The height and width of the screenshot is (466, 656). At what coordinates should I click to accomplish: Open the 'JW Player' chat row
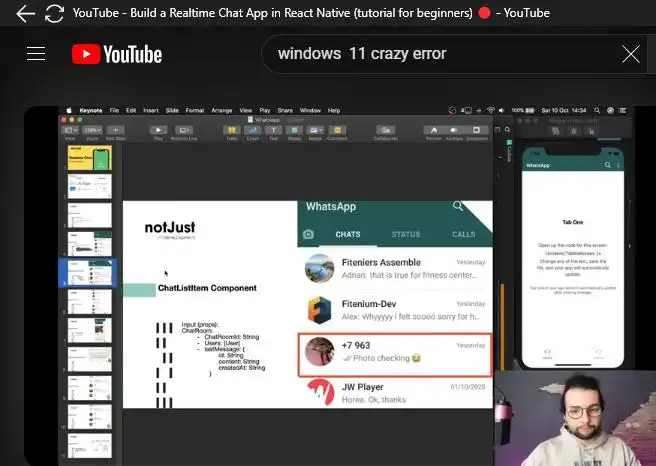[395, 392]
